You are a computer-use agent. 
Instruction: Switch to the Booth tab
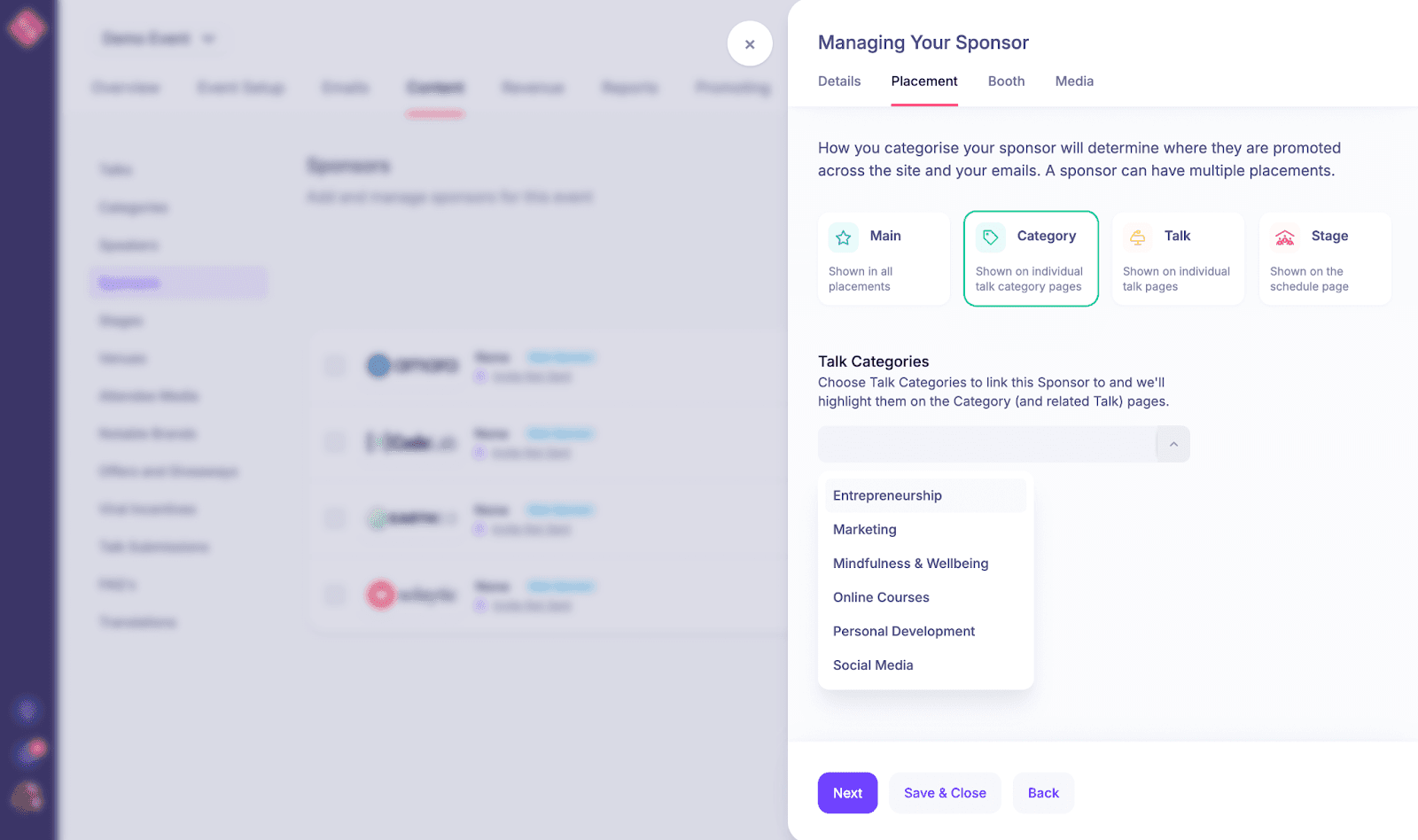[1006, 81]
